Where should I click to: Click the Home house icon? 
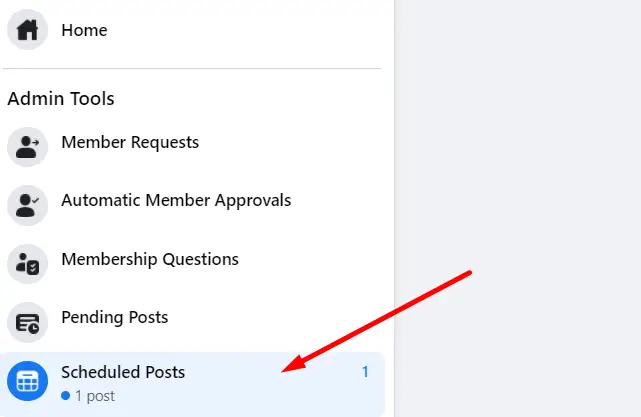point(27,30)
